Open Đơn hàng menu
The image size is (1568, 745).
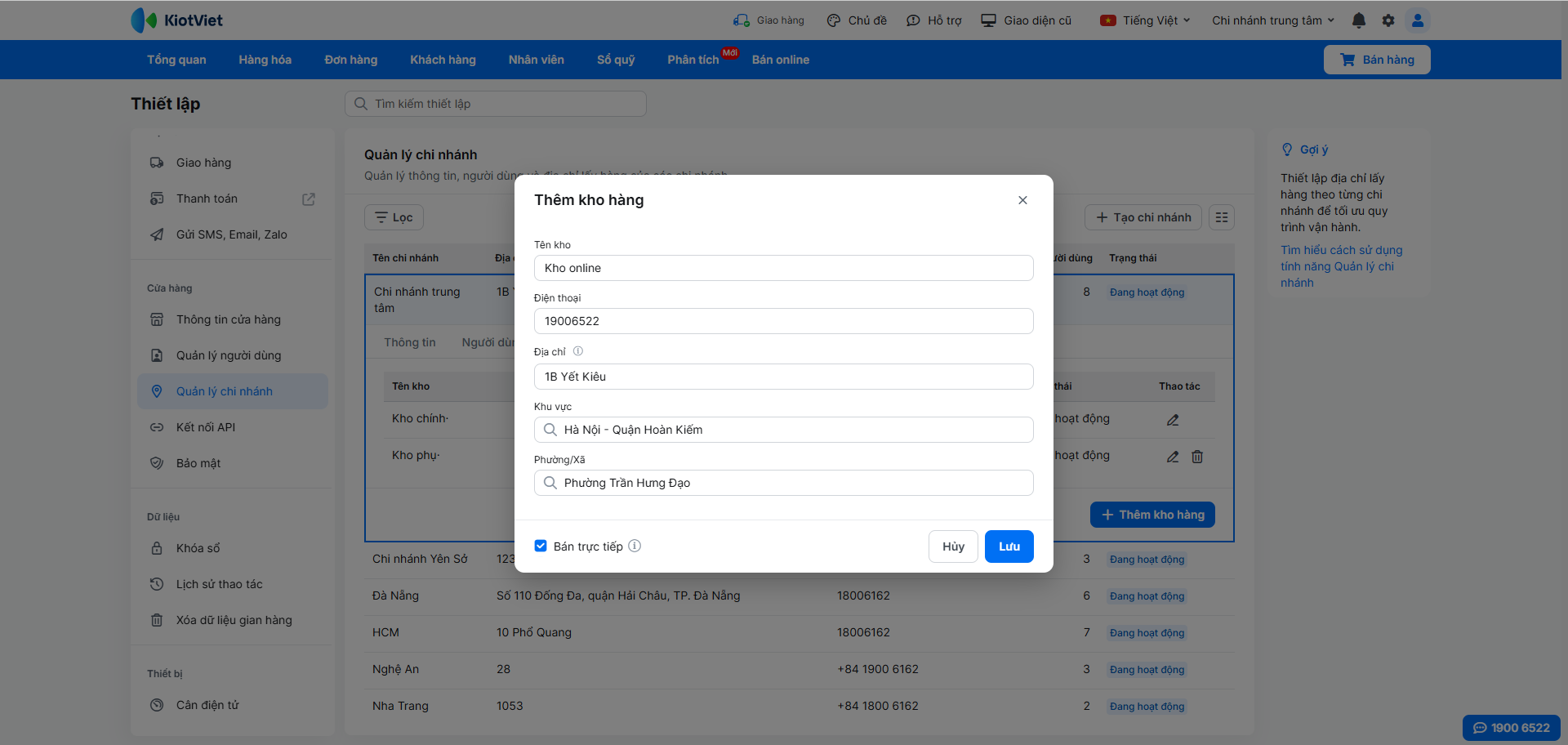[351, 60]
